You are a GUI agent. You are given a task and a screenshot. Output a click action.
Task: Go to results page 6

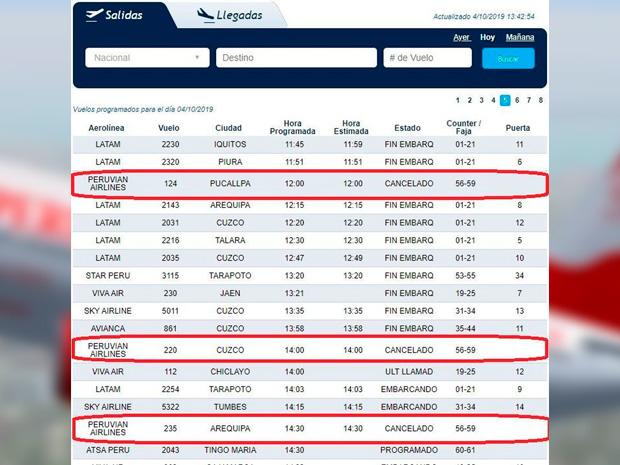(517, 100)
